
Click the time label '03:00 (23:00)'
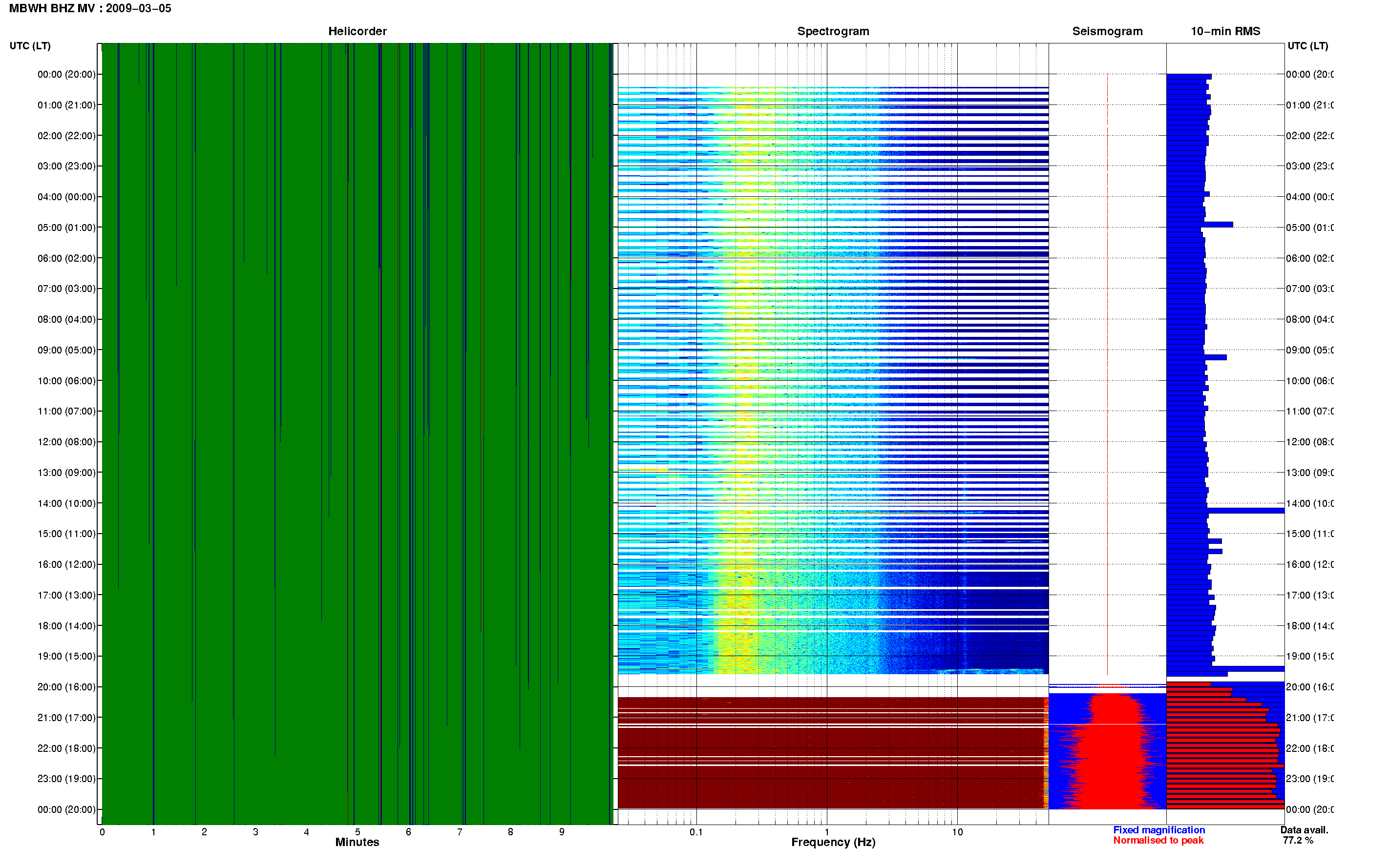click(x=66, y=166)
